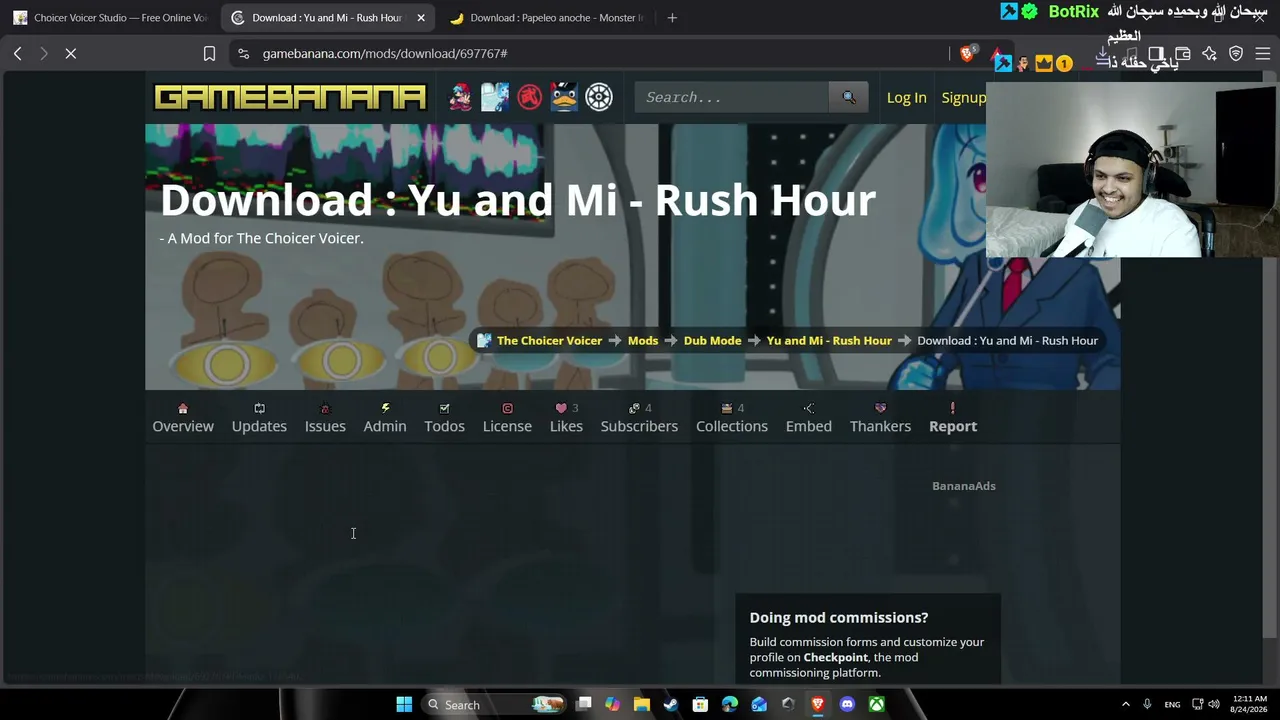
Task: Focus the GameBanana search field
Action: tap(732, 97)
